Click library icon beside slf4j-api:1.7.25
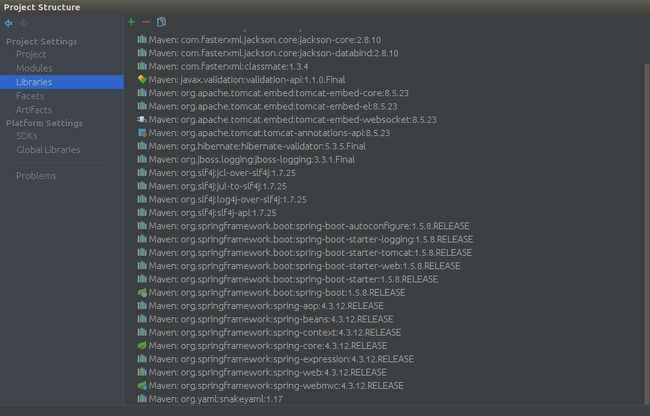The image size is (650, 416). point(142,213)
